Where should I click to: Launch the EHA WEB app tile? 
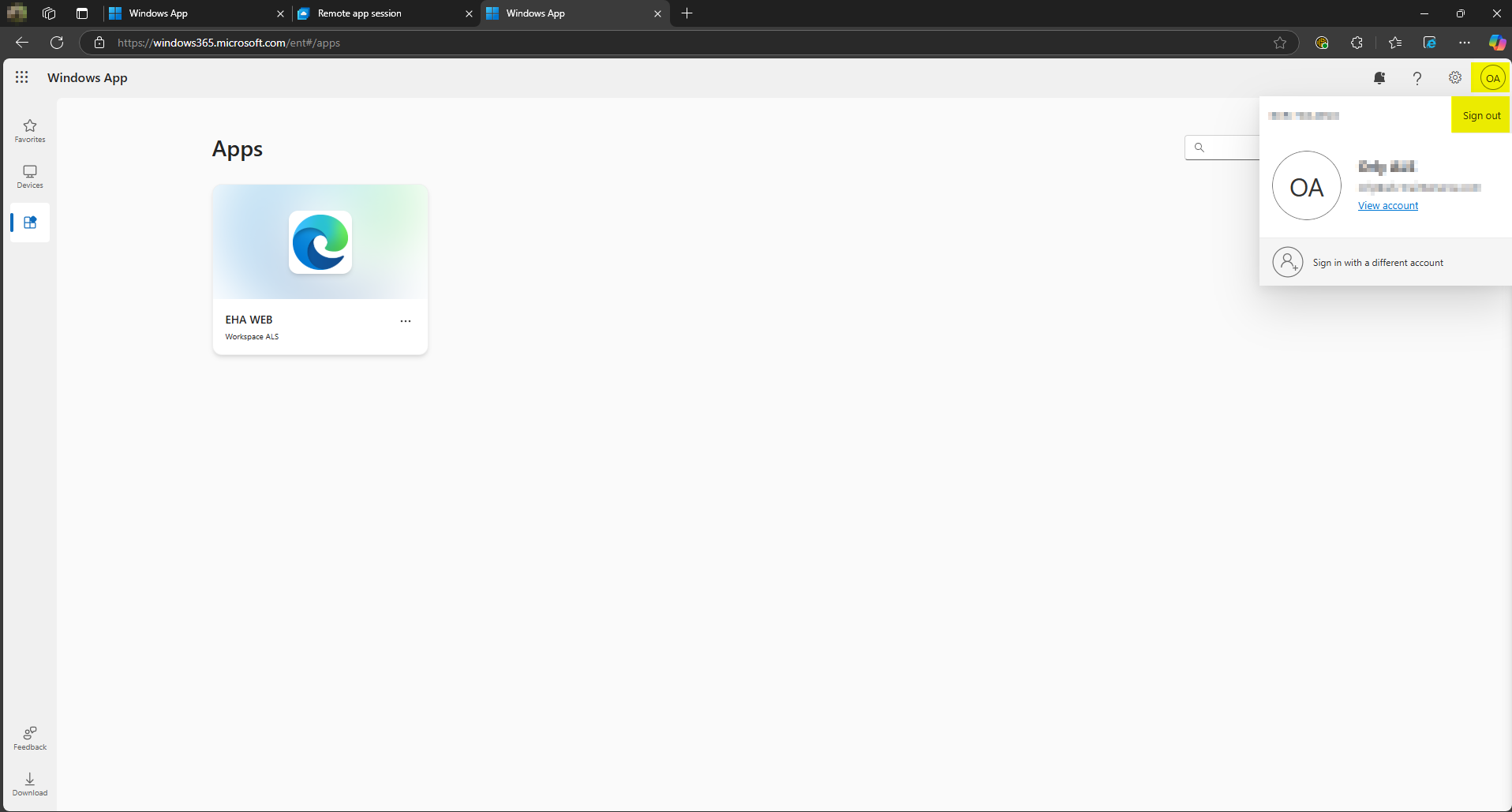pos(320,269)
